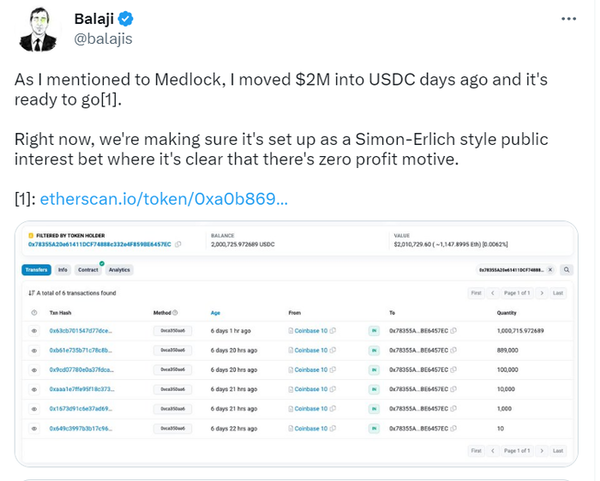Click the eye icon for transaction 0x63cb701547d77dce

pos(35,329)
